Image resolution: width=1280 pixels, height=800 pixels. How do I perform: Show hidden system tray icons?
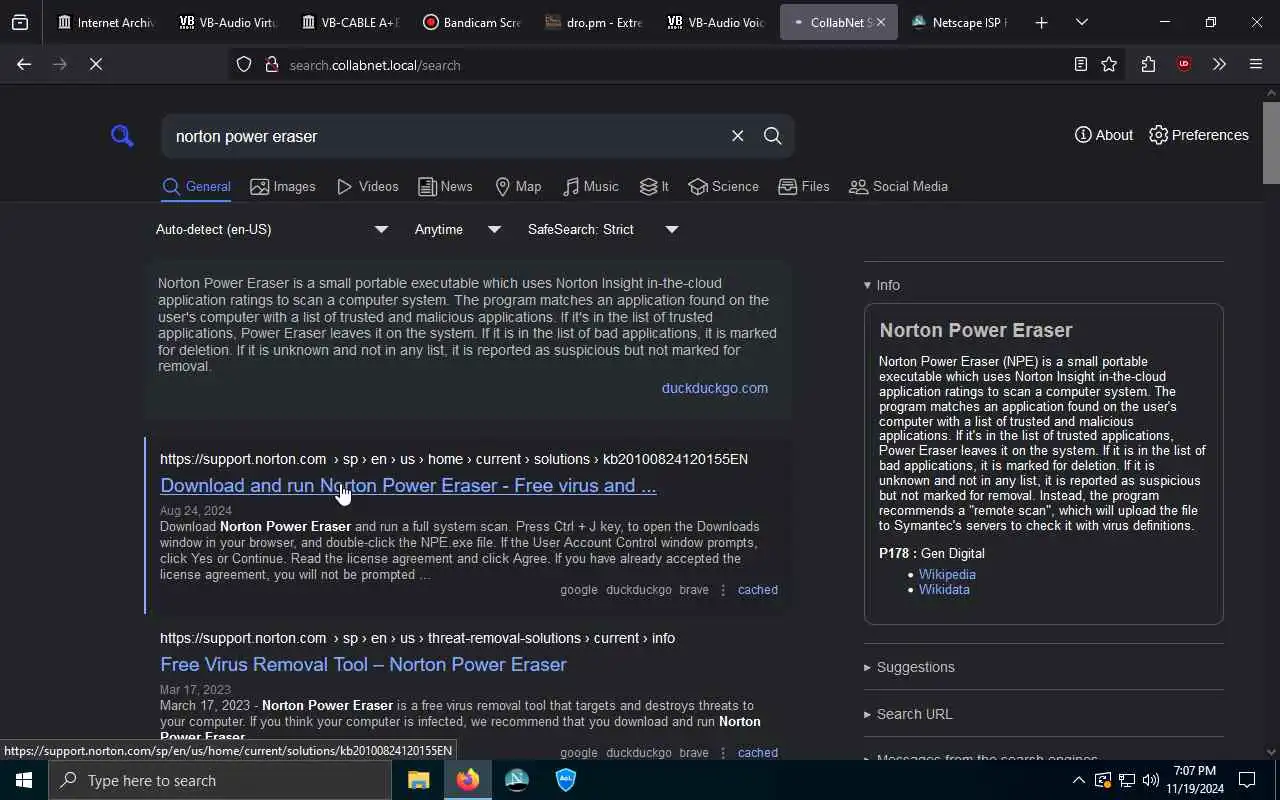pos(1078,780)
